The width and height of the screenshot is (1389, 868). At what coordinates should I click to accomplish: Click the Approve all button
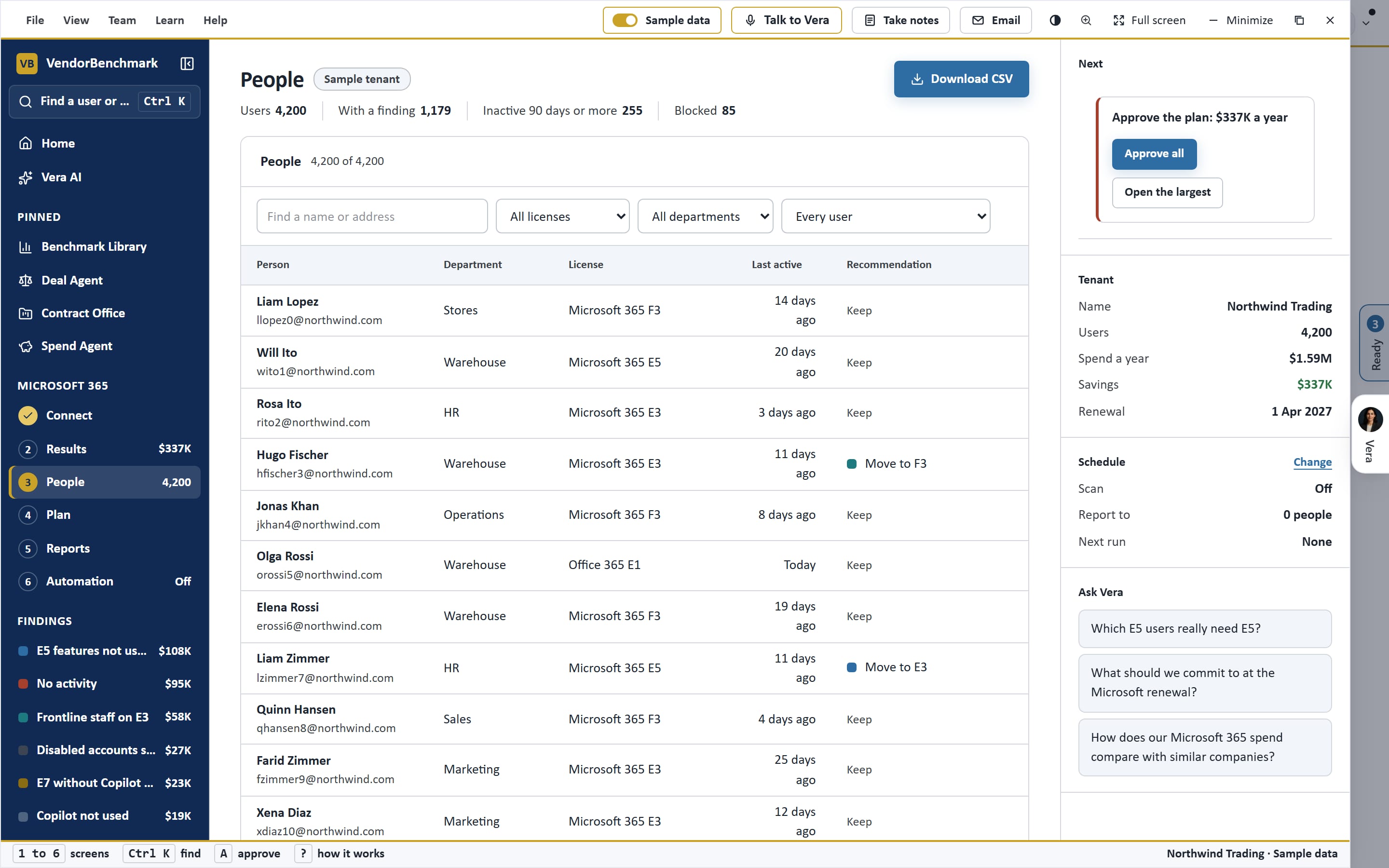(x=1154, y=154)
